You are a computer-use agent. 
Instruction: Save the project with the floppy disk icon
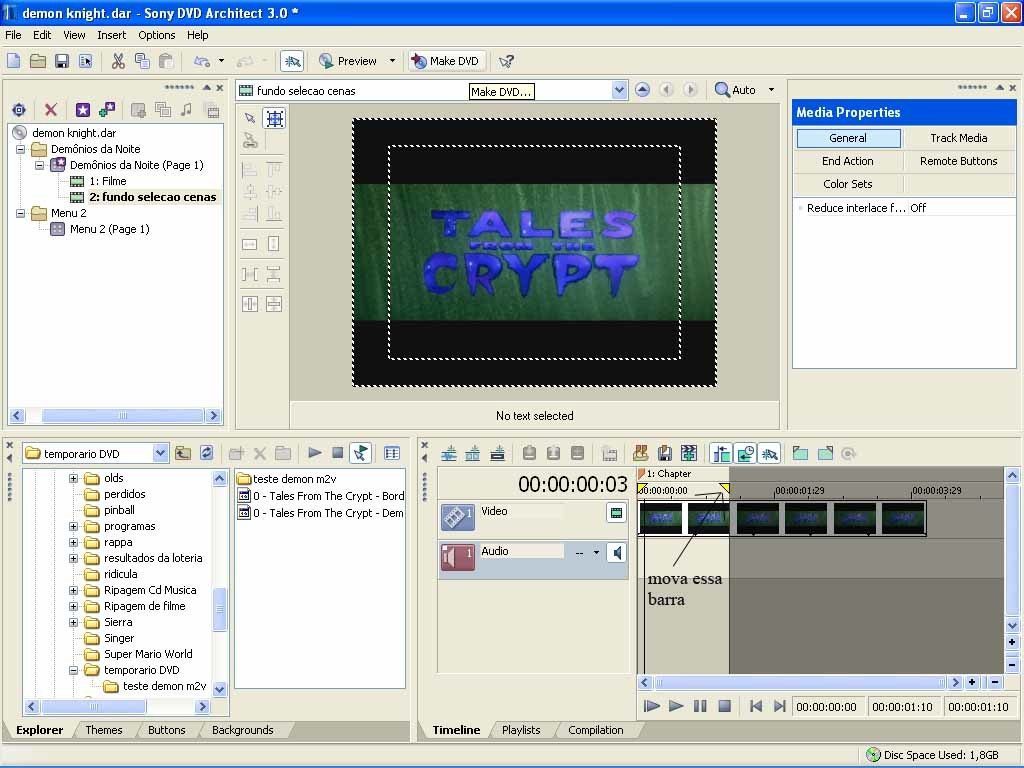[x=62, y=61]
